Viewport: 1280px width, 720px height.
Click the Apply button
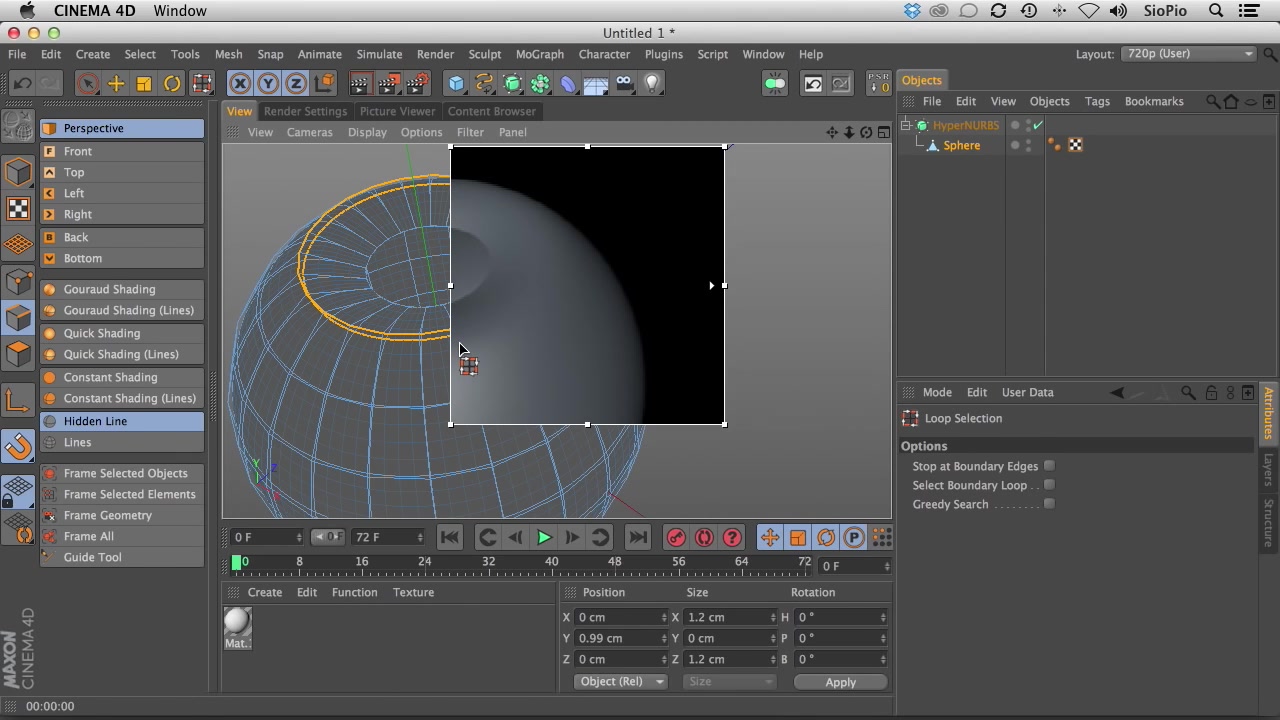pos(840,682)
